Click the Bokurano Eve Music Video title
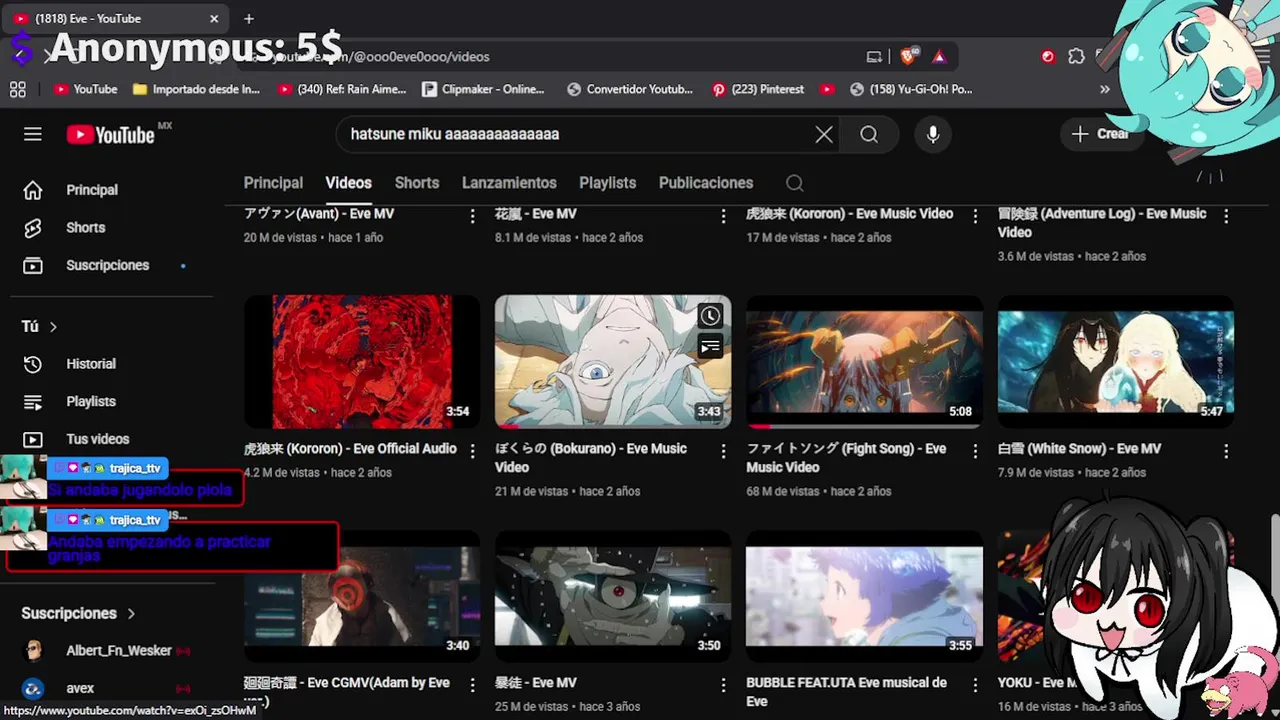This screenshot has height=720, width=1280. click(x=591, y=458)
